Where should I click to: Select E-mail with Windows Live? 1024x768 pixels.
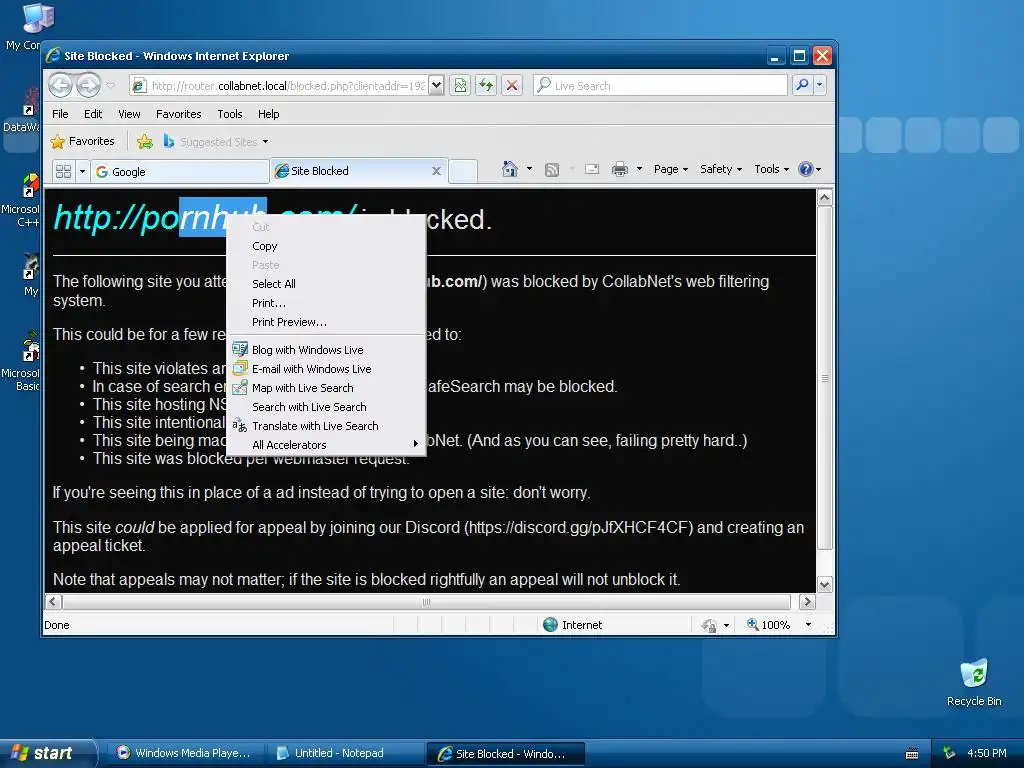(x=326, y=369)
